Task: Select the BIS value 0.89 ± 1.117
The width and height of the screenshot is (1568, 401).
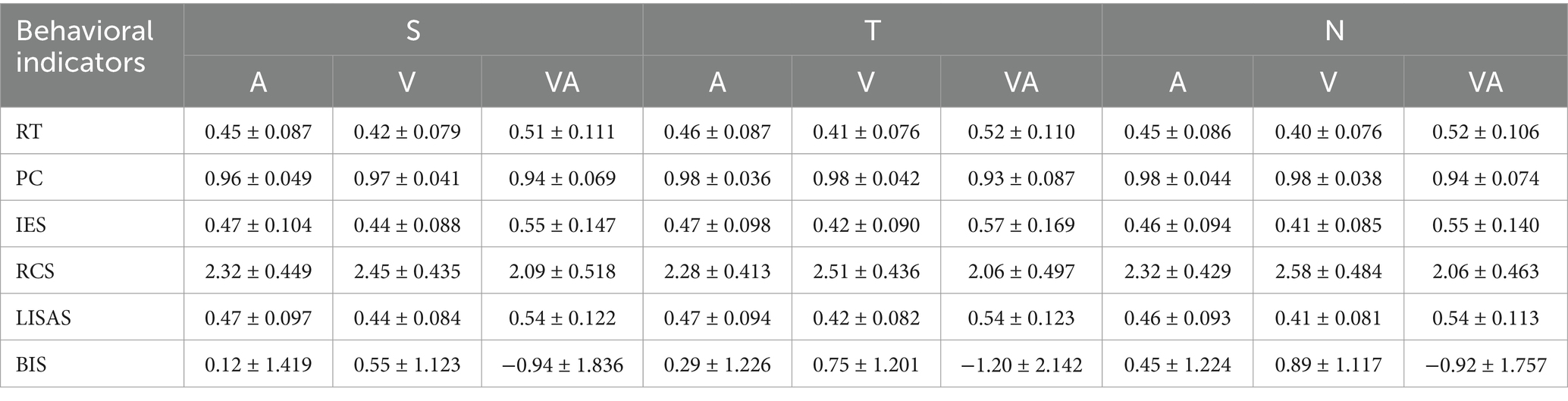Action: coord(1328,365)
